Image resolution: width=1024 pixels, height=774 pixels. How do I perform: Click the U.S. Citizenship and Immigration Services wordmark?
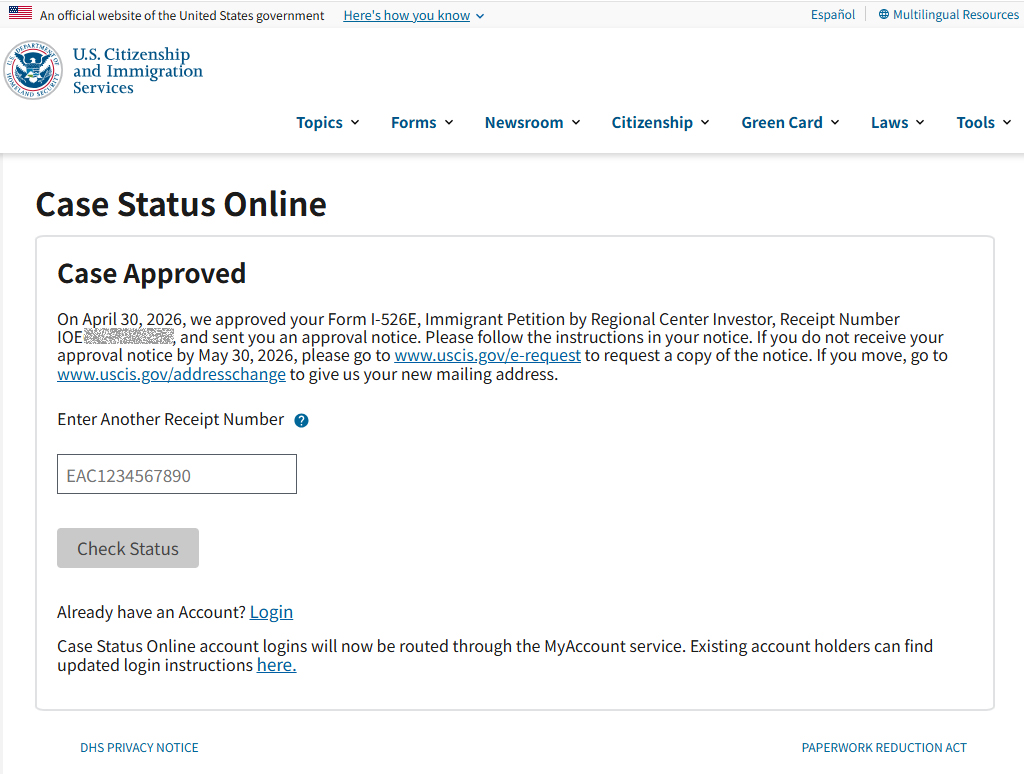coord(138,71)
